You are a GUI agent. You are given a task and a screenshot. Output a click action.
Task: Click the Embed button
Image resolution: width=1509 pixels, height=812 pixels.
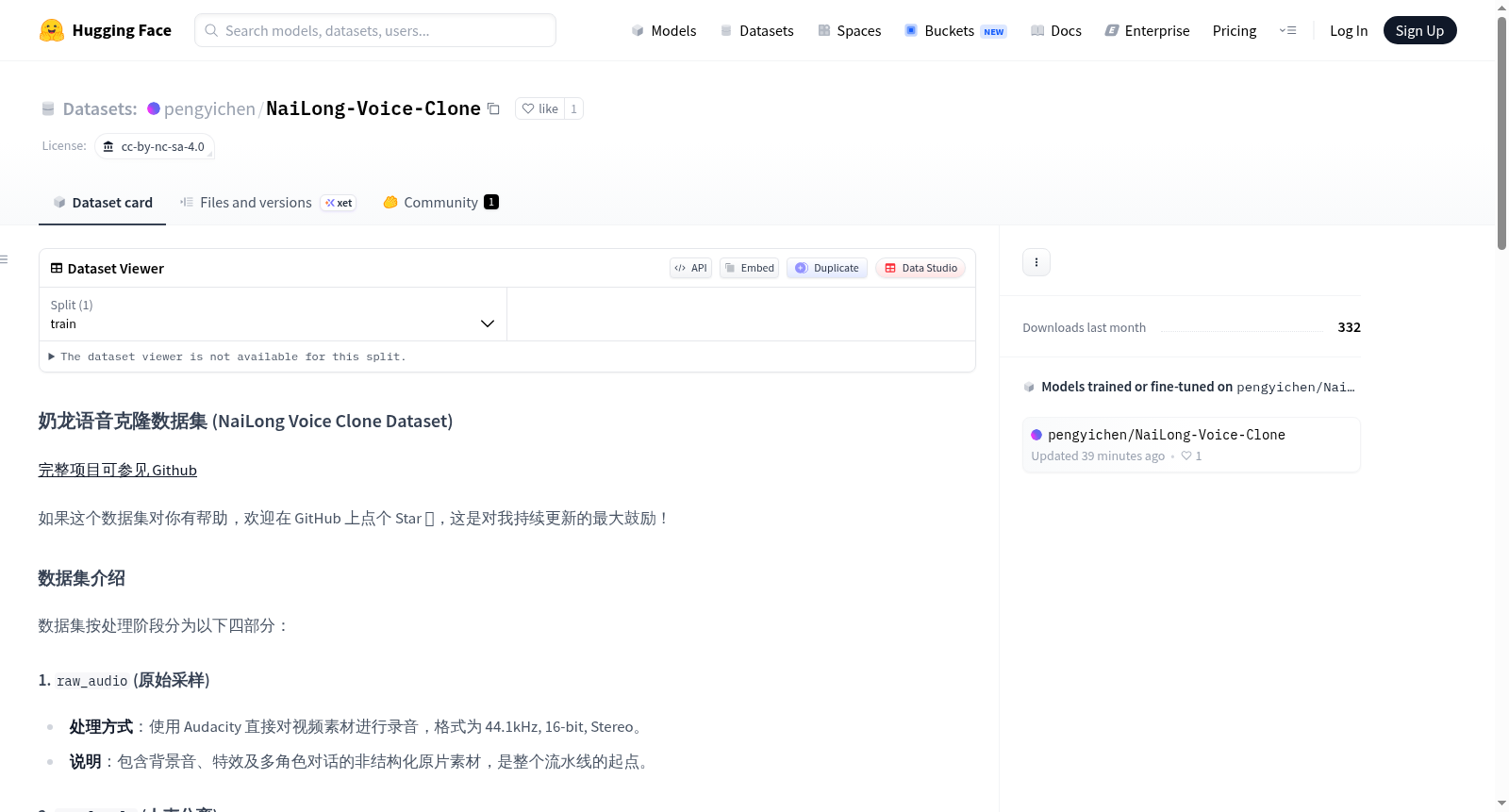tap(750, 268)
